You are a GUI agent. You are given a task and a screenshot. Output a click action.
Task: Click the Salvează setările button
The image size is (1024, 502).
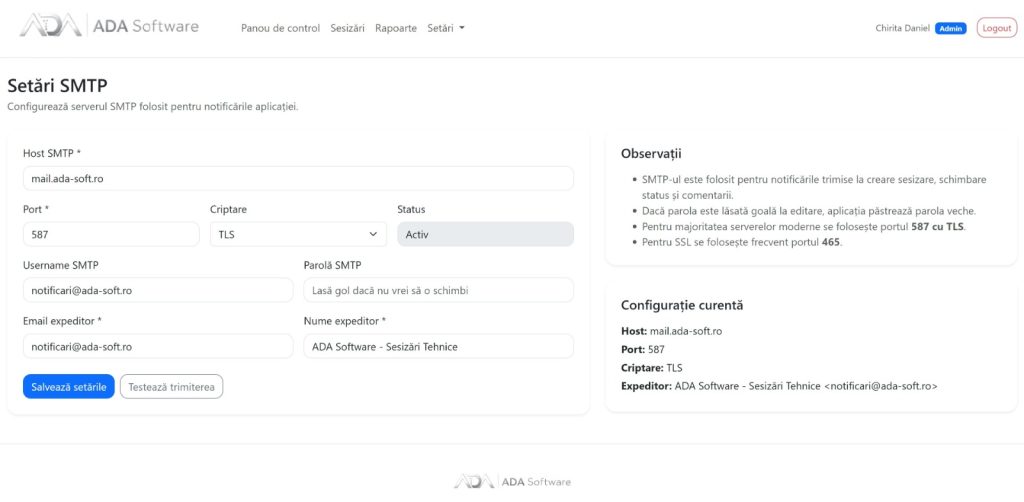[x=69, y=386]
